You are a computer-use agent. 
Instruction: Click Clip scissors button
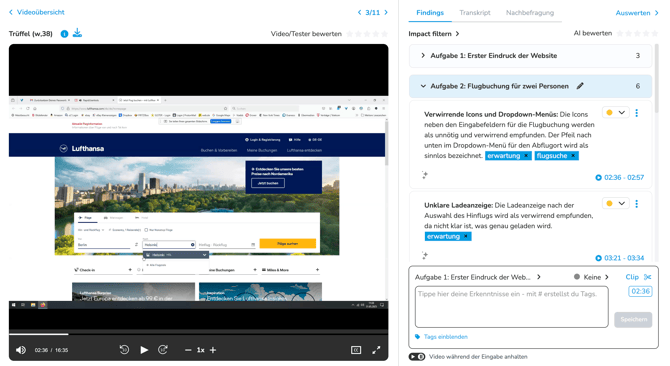638,277
